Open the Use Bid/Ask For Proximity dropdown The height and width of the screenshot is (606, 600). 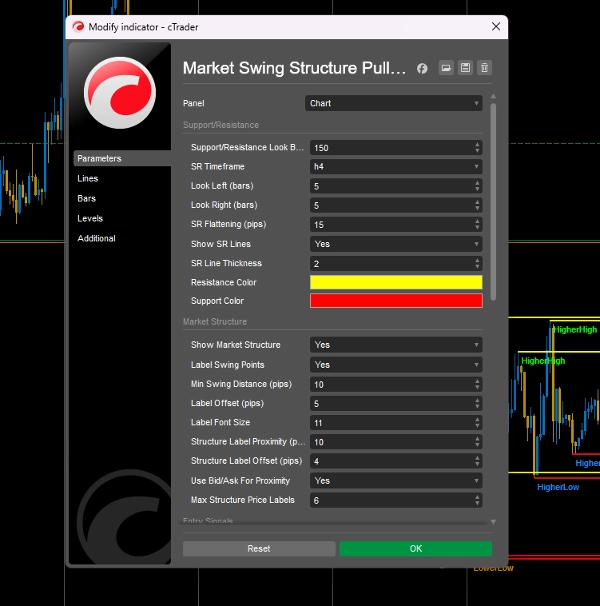[x=396, y=481]
